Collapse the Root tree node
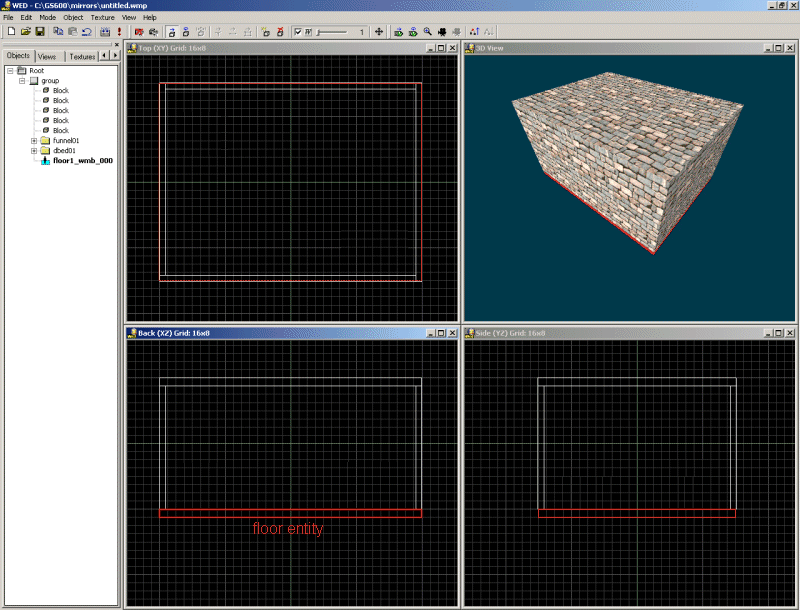Image resolution: width=800 pixels, height=610 pixels. pos(10,70)
